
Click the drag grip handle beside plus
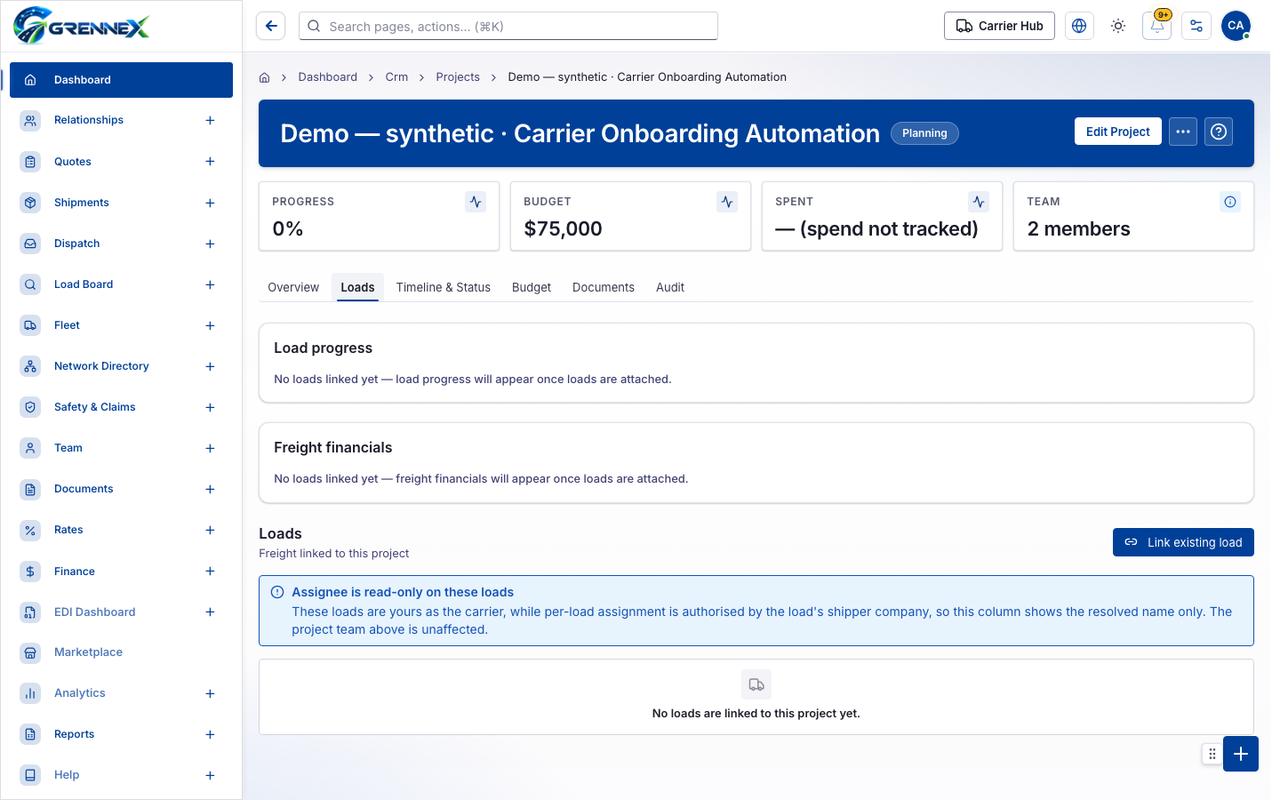point(1212,754)
